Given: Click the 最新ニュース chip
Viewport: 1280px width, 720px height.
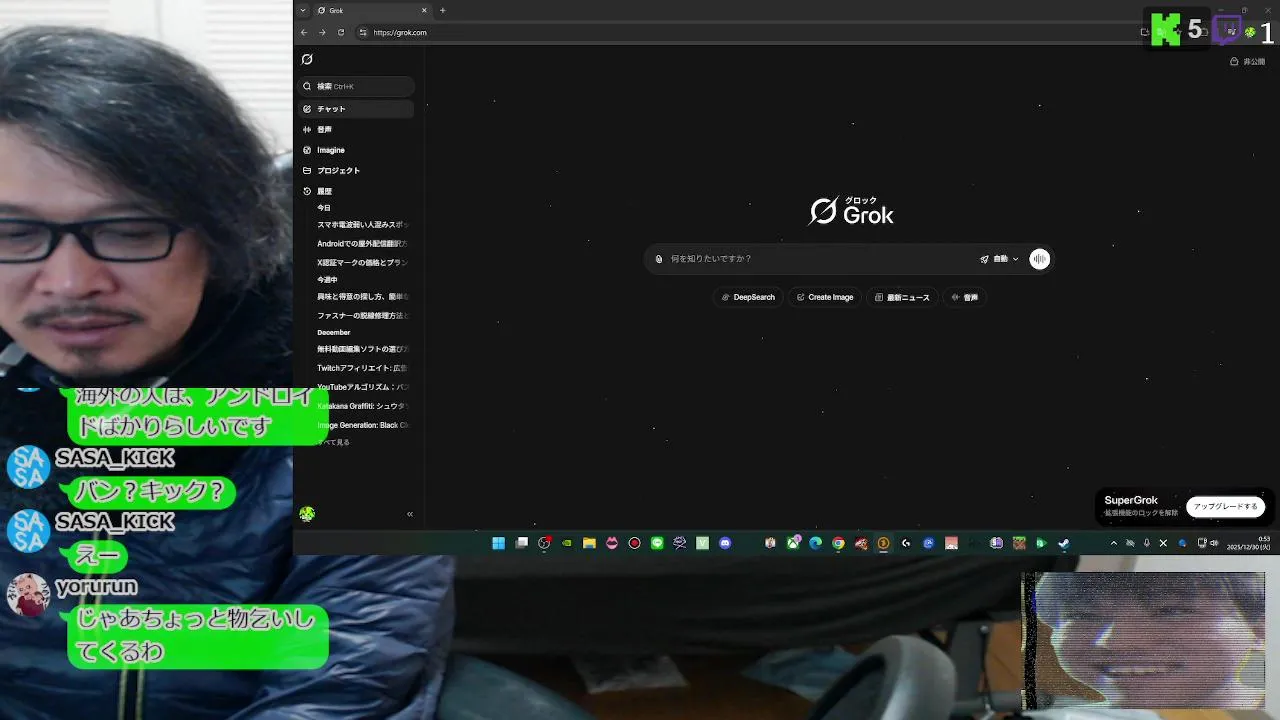Looking at the screenshot, I should click(x=902, y=297).
